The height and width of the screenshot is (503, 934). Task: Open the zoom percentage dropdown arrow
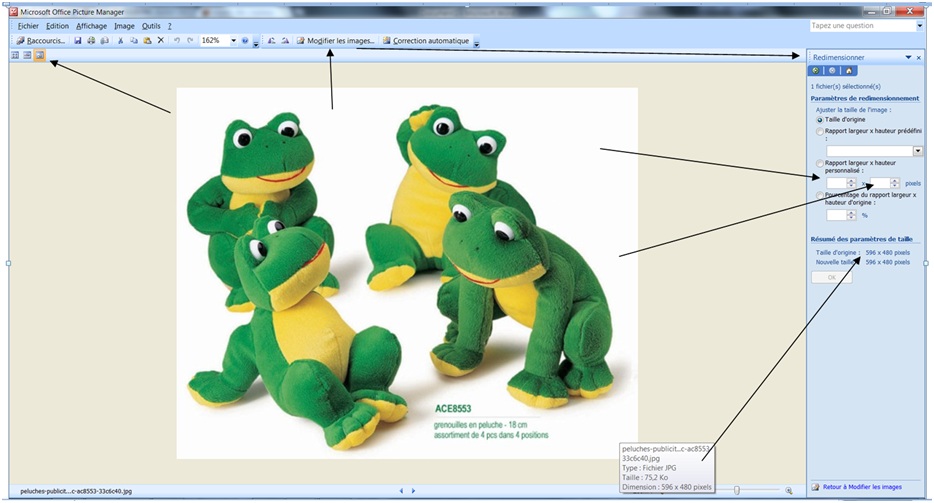234,41
